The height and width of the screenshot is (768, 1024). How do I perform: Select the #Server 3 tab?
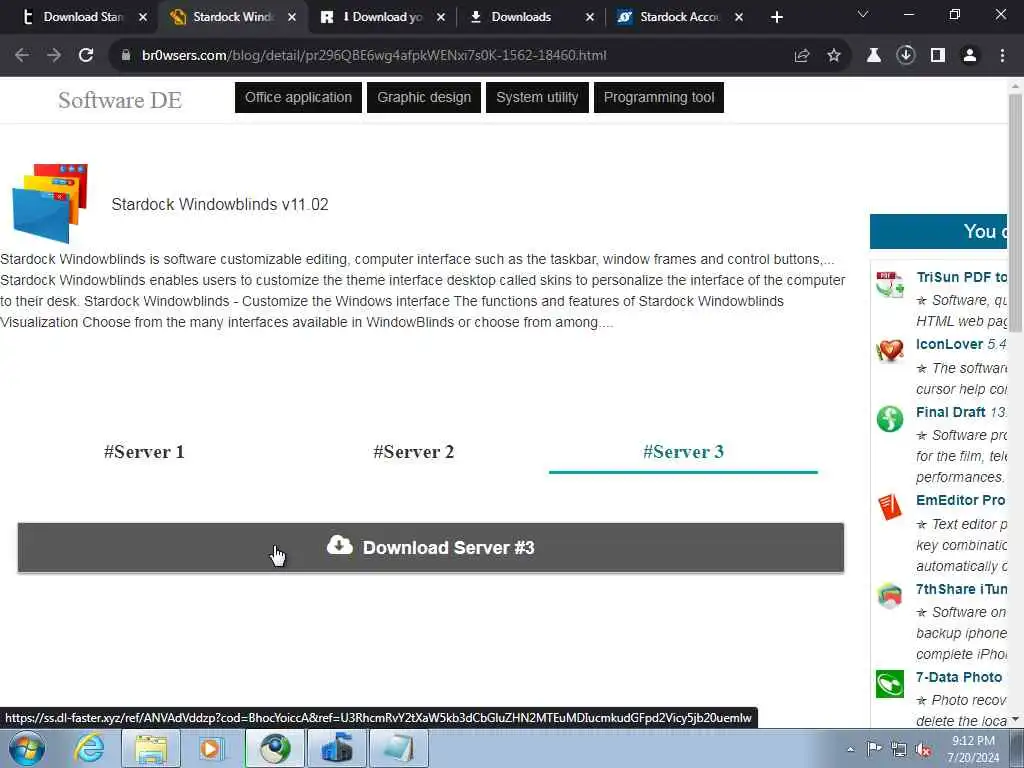pyautogui.click(x=683, y=452)
